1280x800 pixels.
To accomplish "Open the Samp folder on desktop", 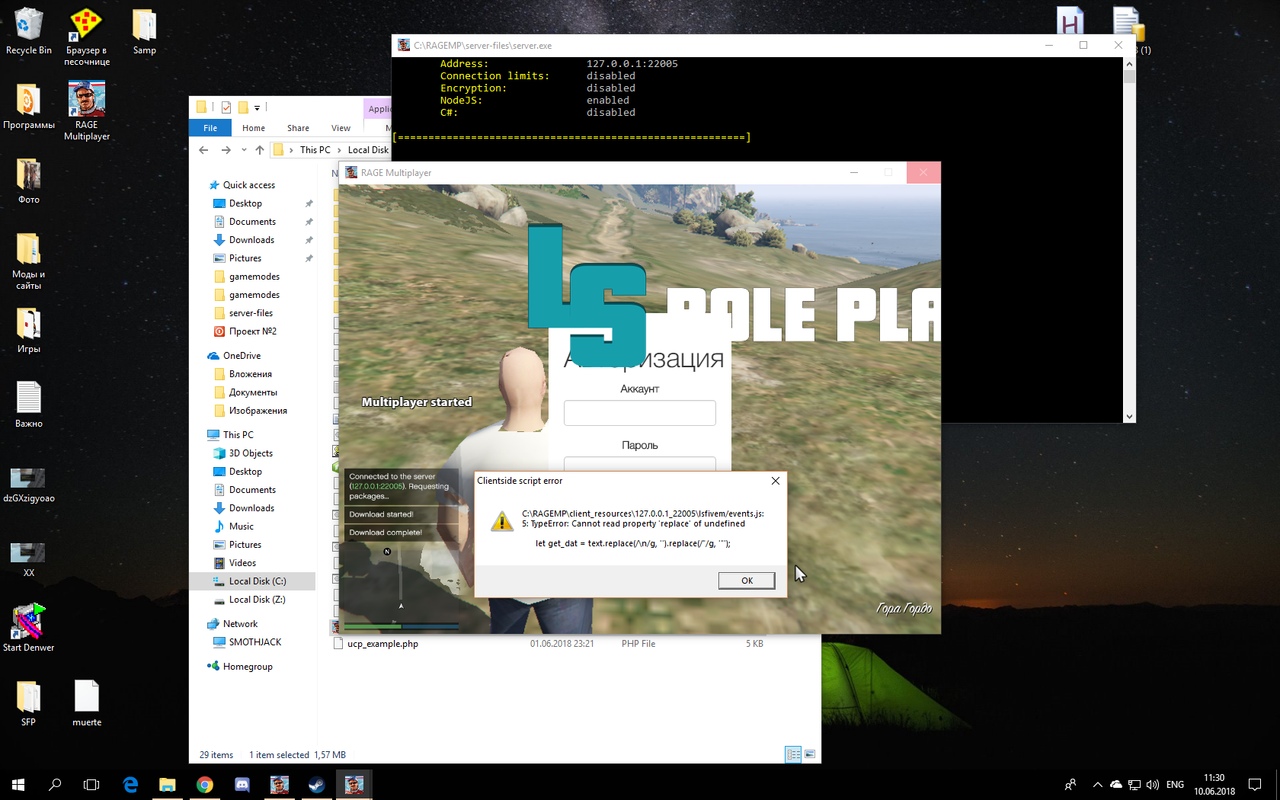I will pos(144,31).
